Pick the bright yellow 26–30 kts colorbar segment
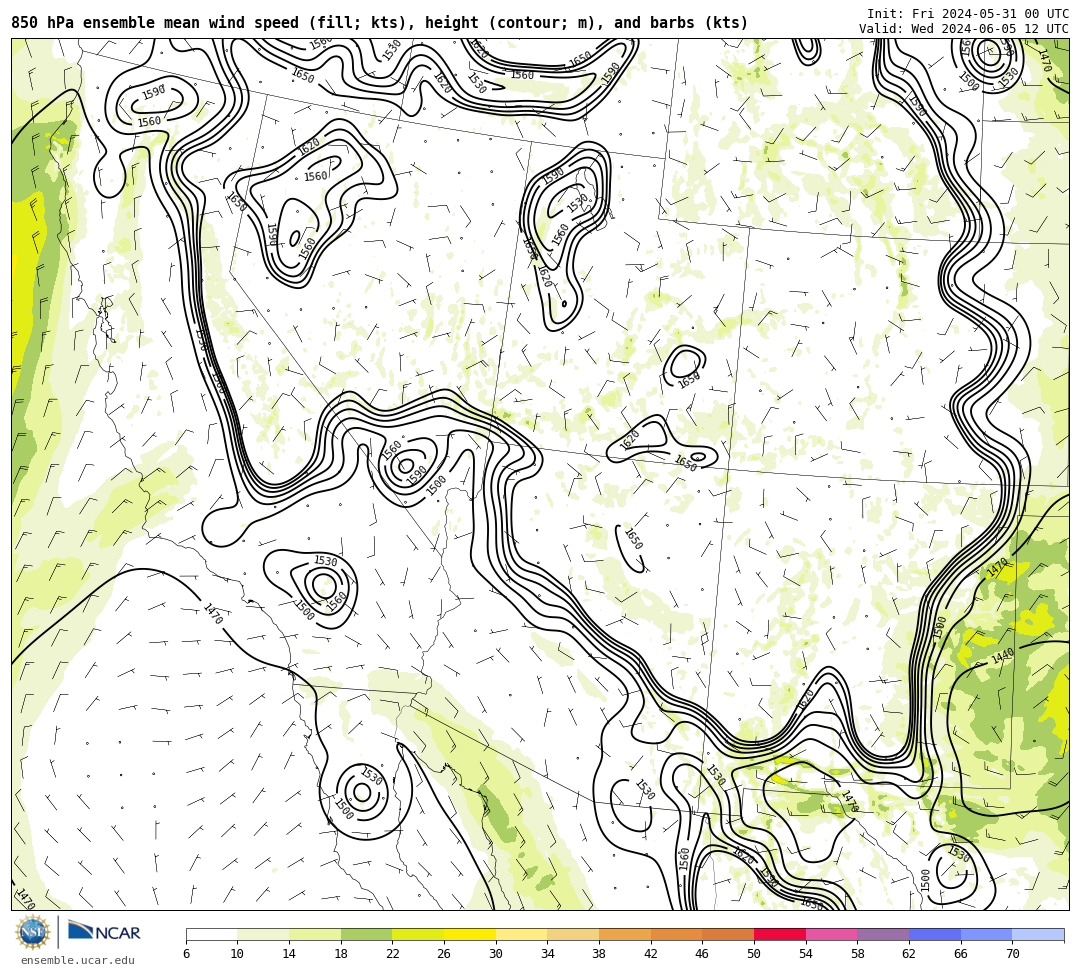This screenshot has height=973, width=1080. click(470, 934)
